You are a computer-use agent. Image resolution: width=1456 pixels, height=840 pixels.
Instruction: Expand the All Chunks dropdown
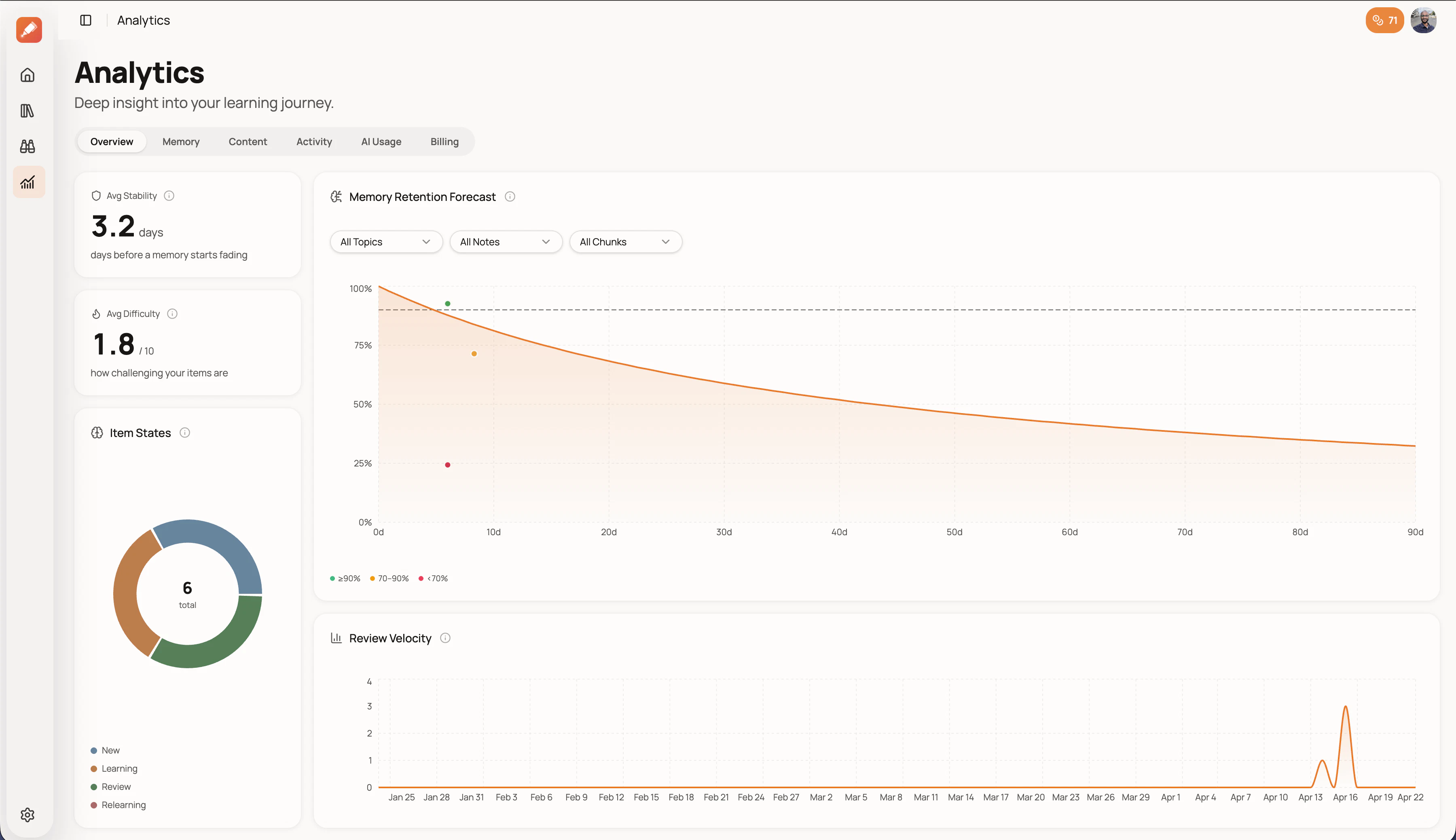point(625,242)
